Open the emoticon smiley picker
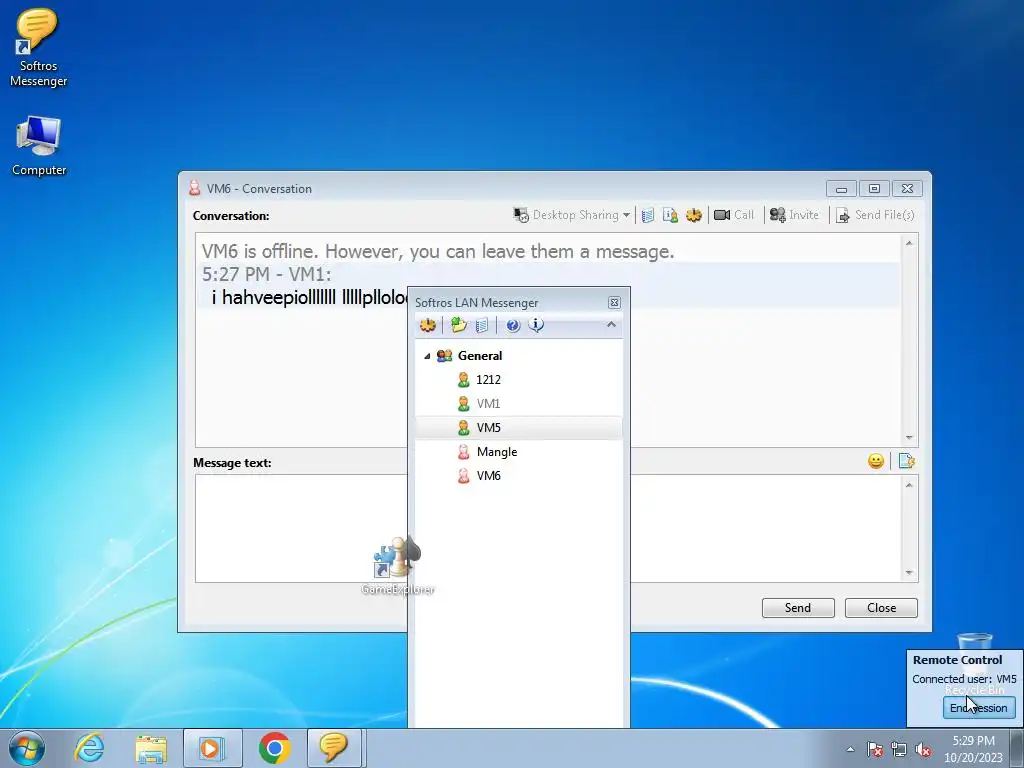1024x768 pixels. (876, 461)
